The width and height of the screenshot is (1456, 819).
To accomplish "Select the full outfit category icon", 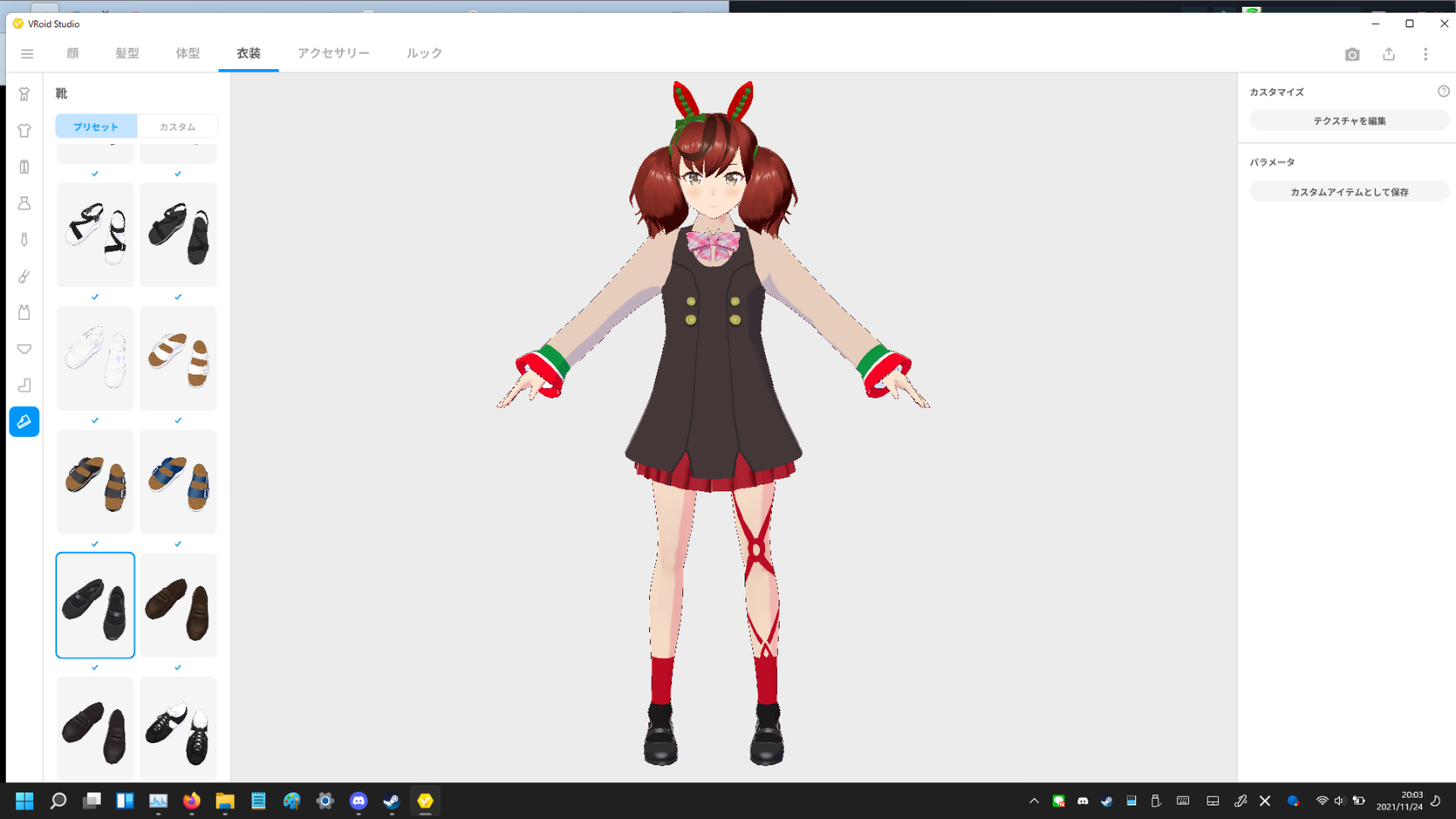I will (x=24, y=94).
